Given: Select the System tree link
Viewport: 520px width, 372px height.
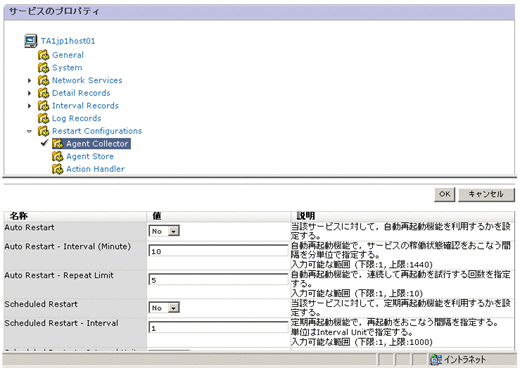Looking at the screenshot, I should coord(67,68).
